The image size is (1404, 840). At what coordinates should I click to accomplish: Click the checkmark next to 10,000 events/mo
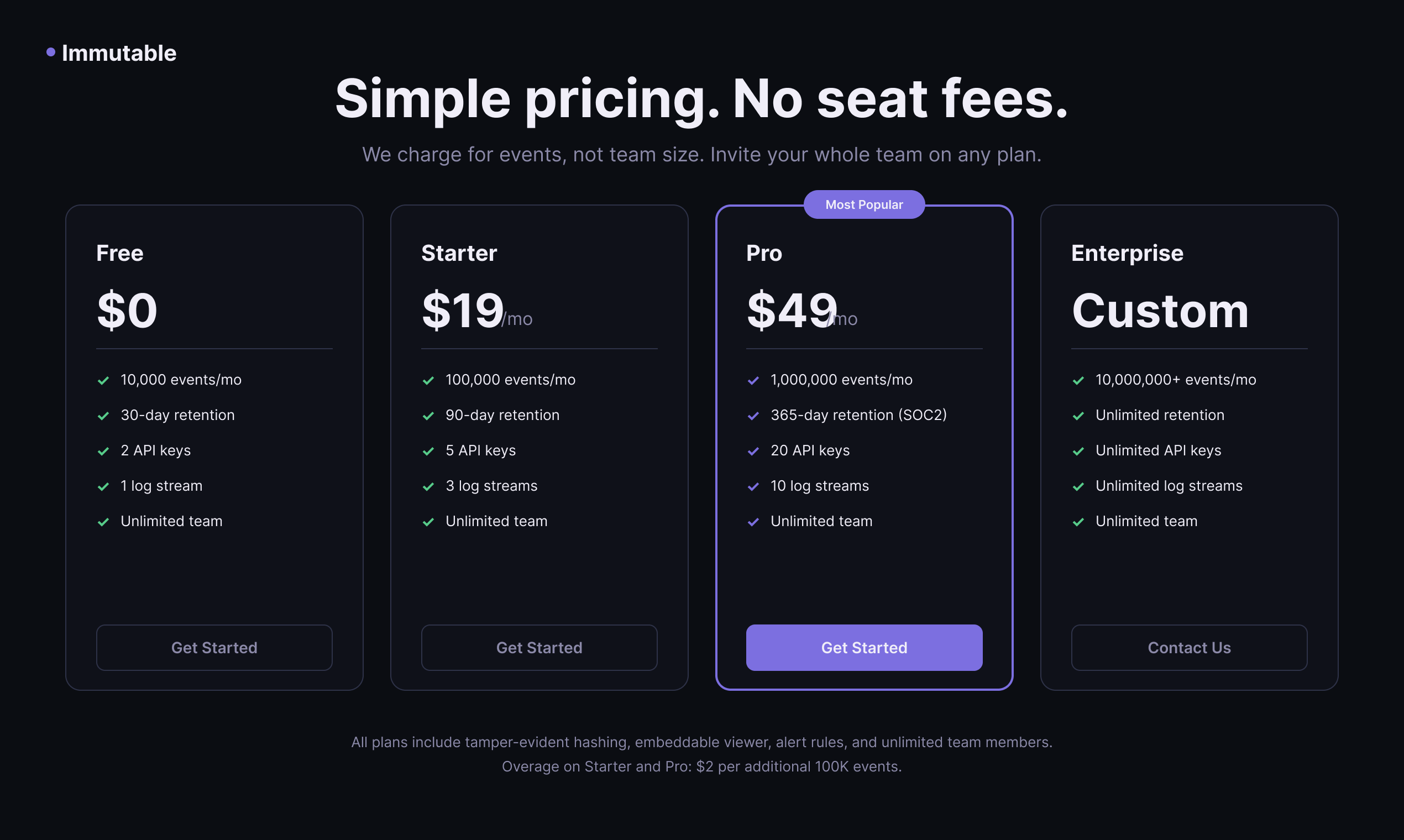coord(103,380)
